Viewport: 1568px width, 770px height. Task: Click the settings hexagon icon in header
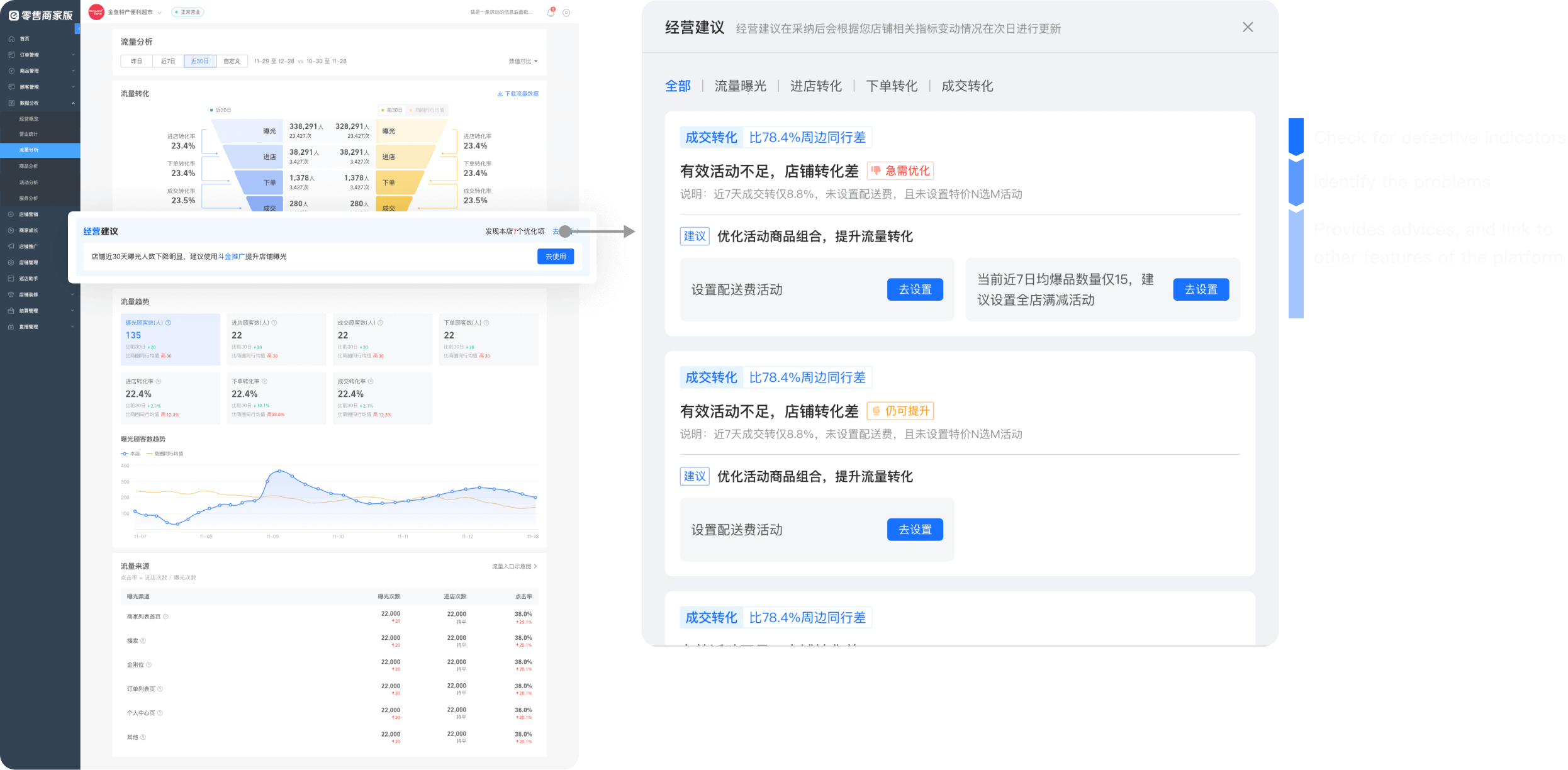566,13
